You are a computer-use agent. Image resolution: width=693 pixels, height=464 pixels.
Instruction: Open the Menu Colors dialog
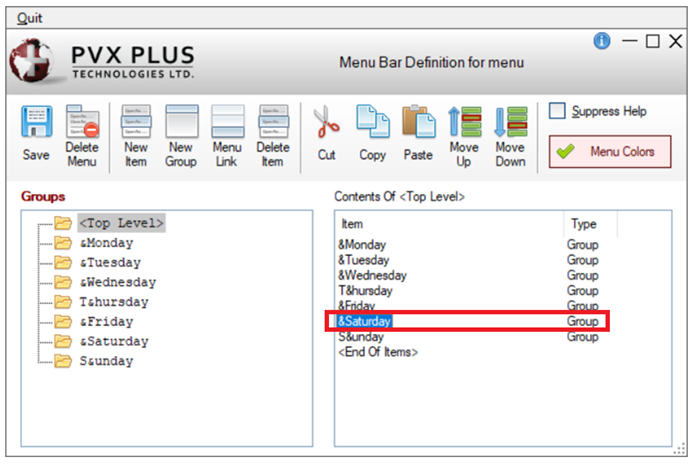pos(610,152)
